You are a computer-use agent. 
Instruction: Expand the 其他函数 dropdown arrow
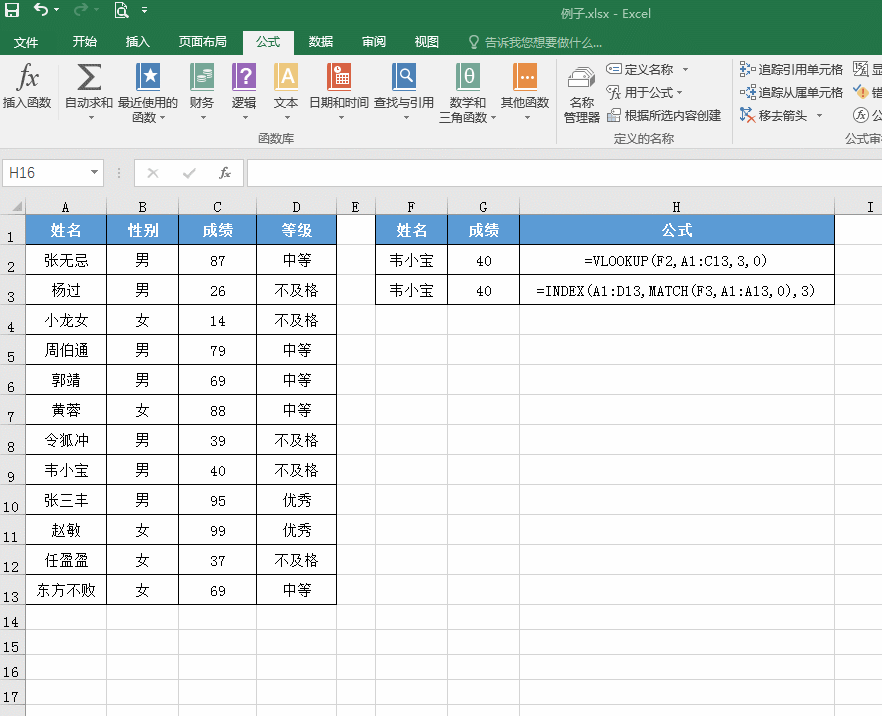(527, 118)
